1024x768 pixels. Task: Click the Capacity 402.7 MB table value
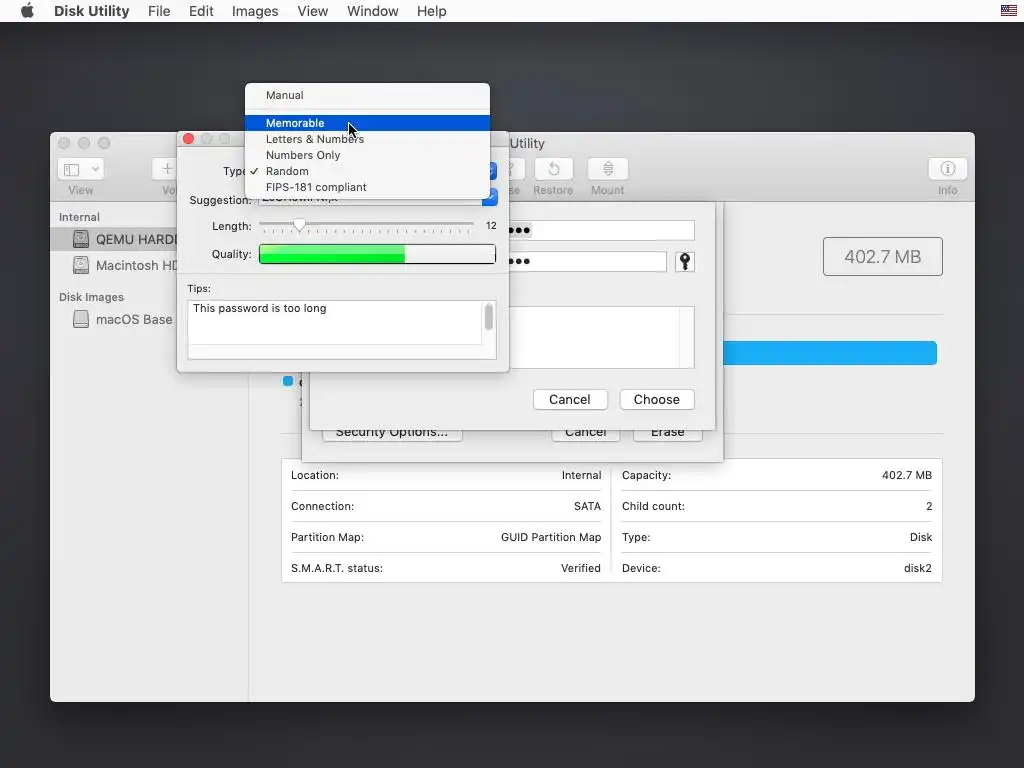[x=906, y=475]
